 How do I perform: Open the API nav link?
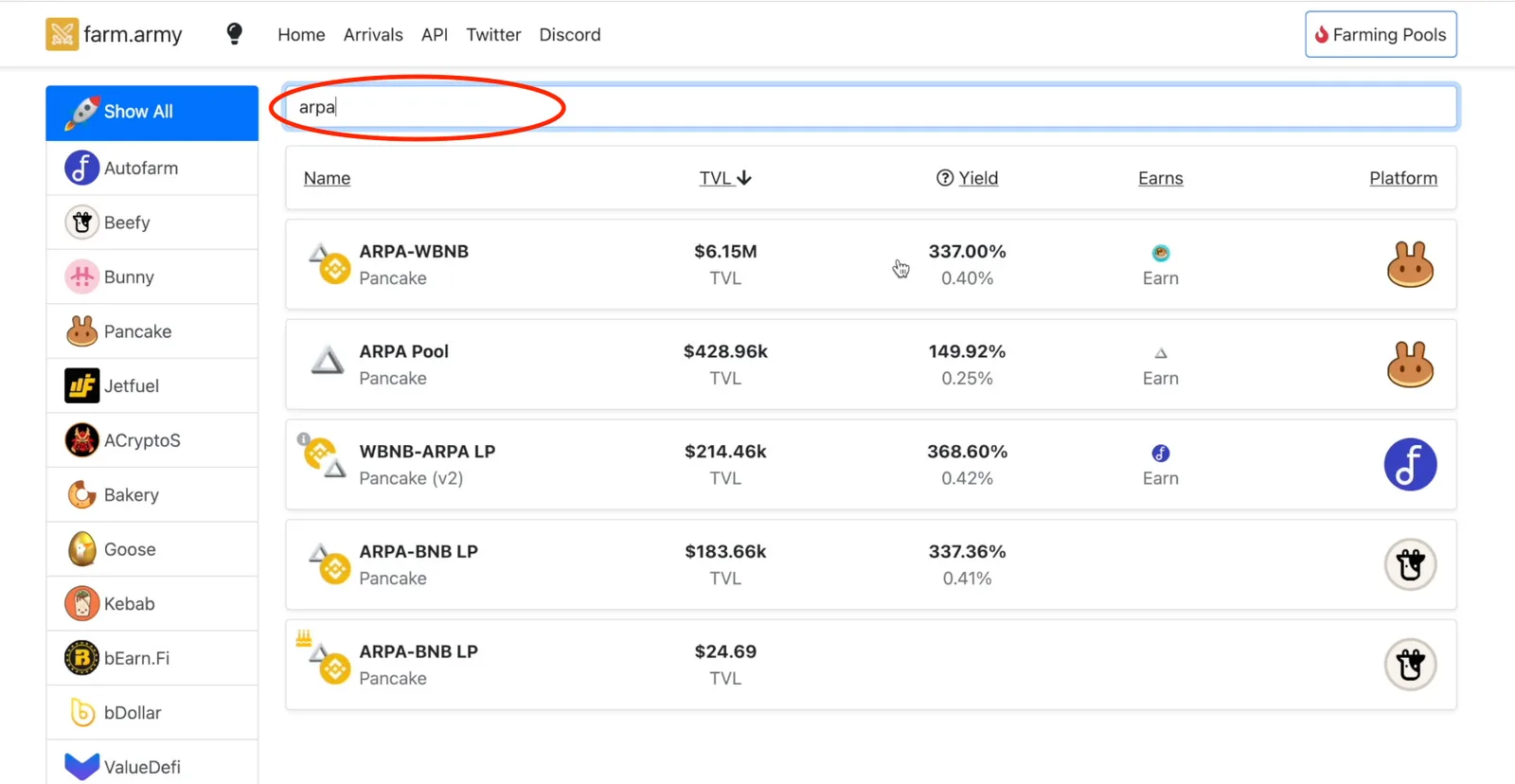pos(435,35)
